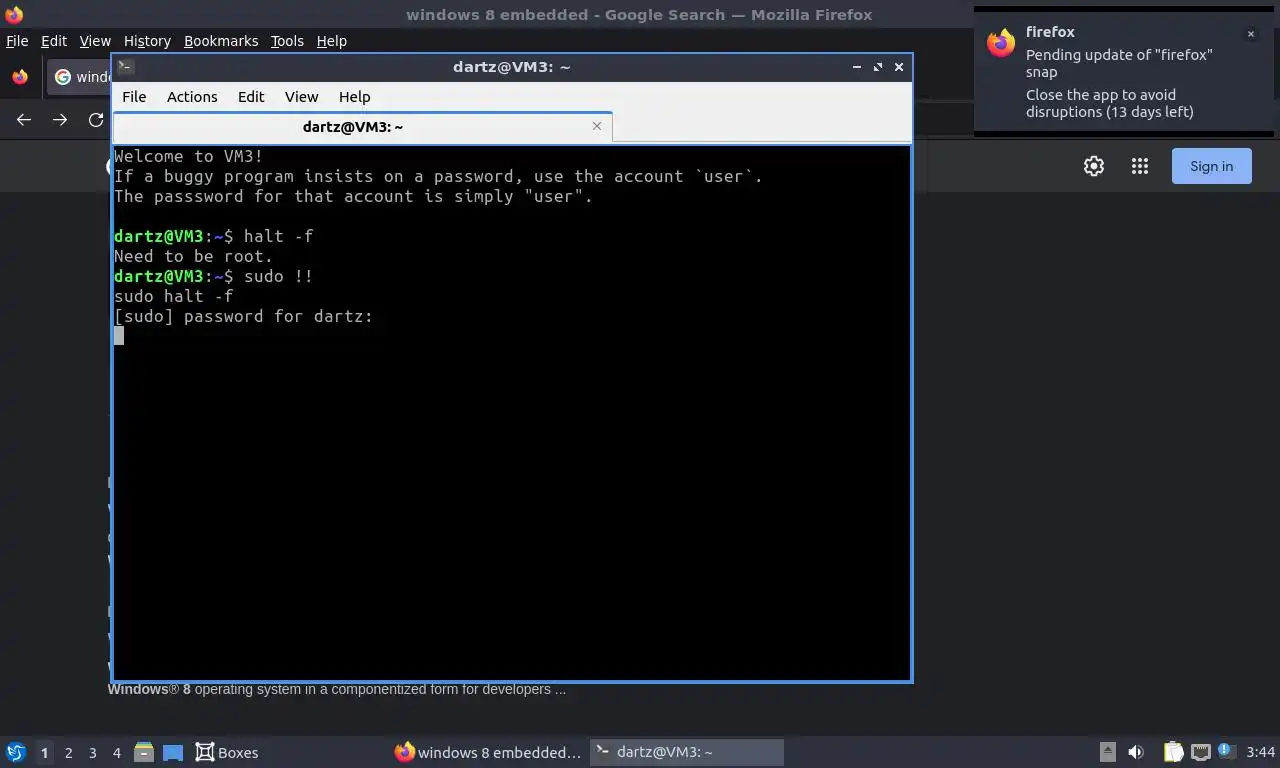1280x768 pixels.
Task: Close the terminal window
Action: (899, 67)
